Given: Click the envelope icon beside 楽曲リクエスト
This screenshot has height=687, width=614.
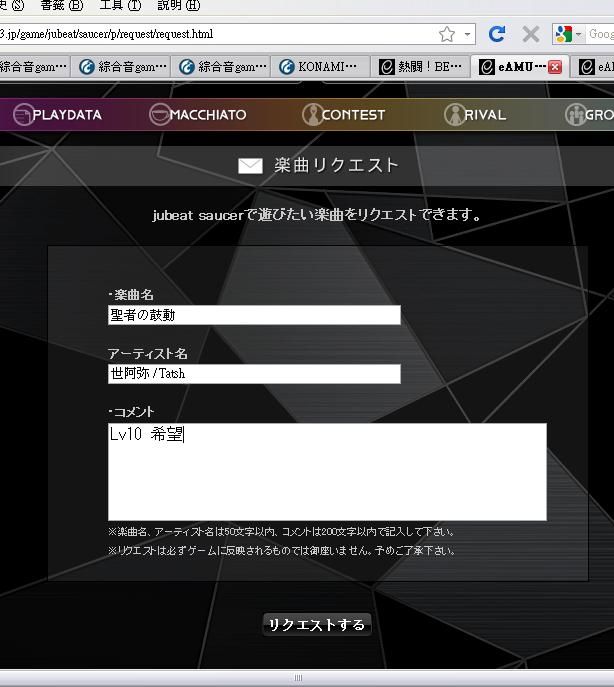Looking at the screenshot, I should tap(250, 166).
